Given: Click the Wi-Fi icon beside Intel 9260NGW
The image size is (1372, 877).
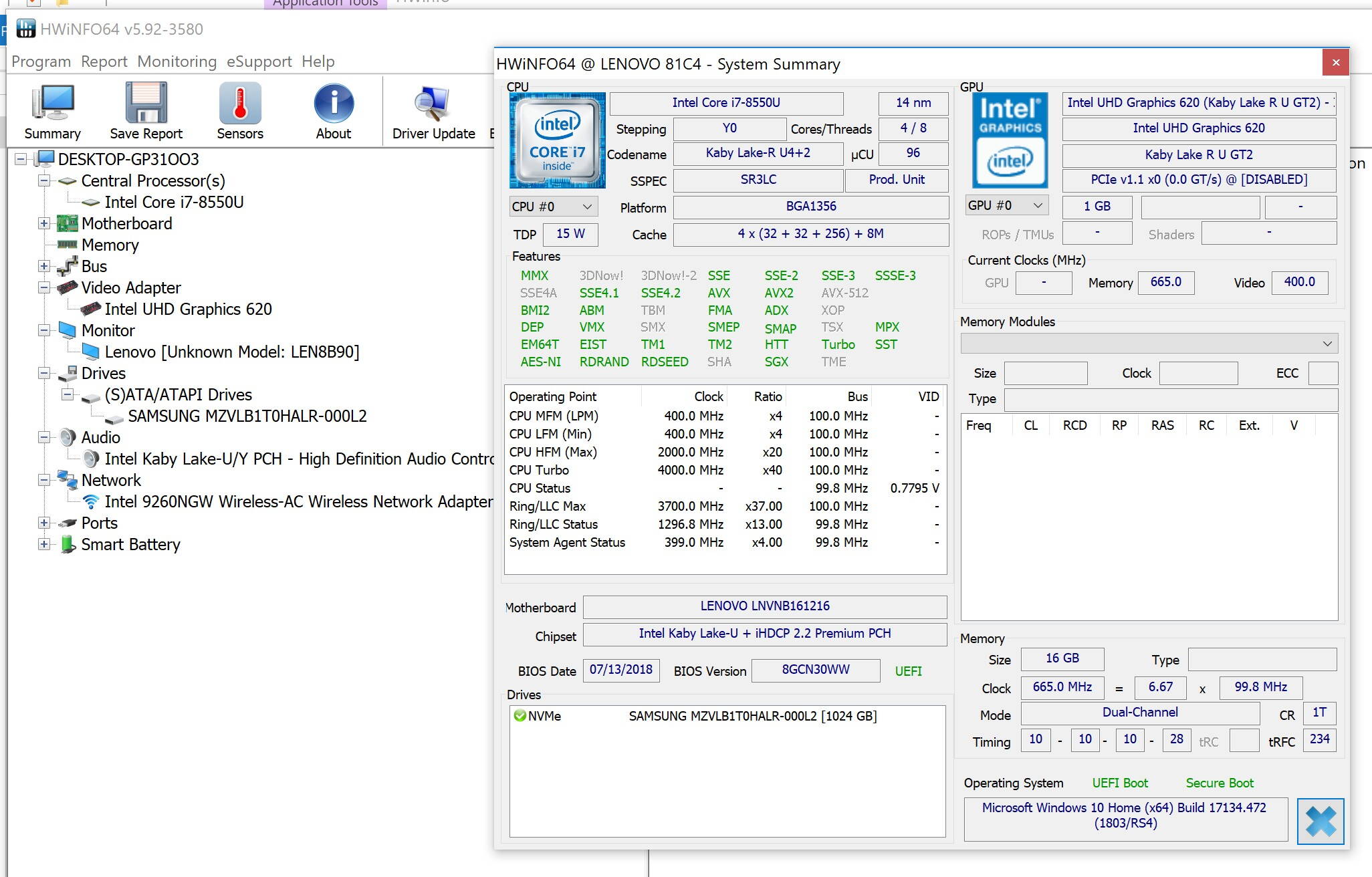Looking at the screenshot, I should pos(90,501).
